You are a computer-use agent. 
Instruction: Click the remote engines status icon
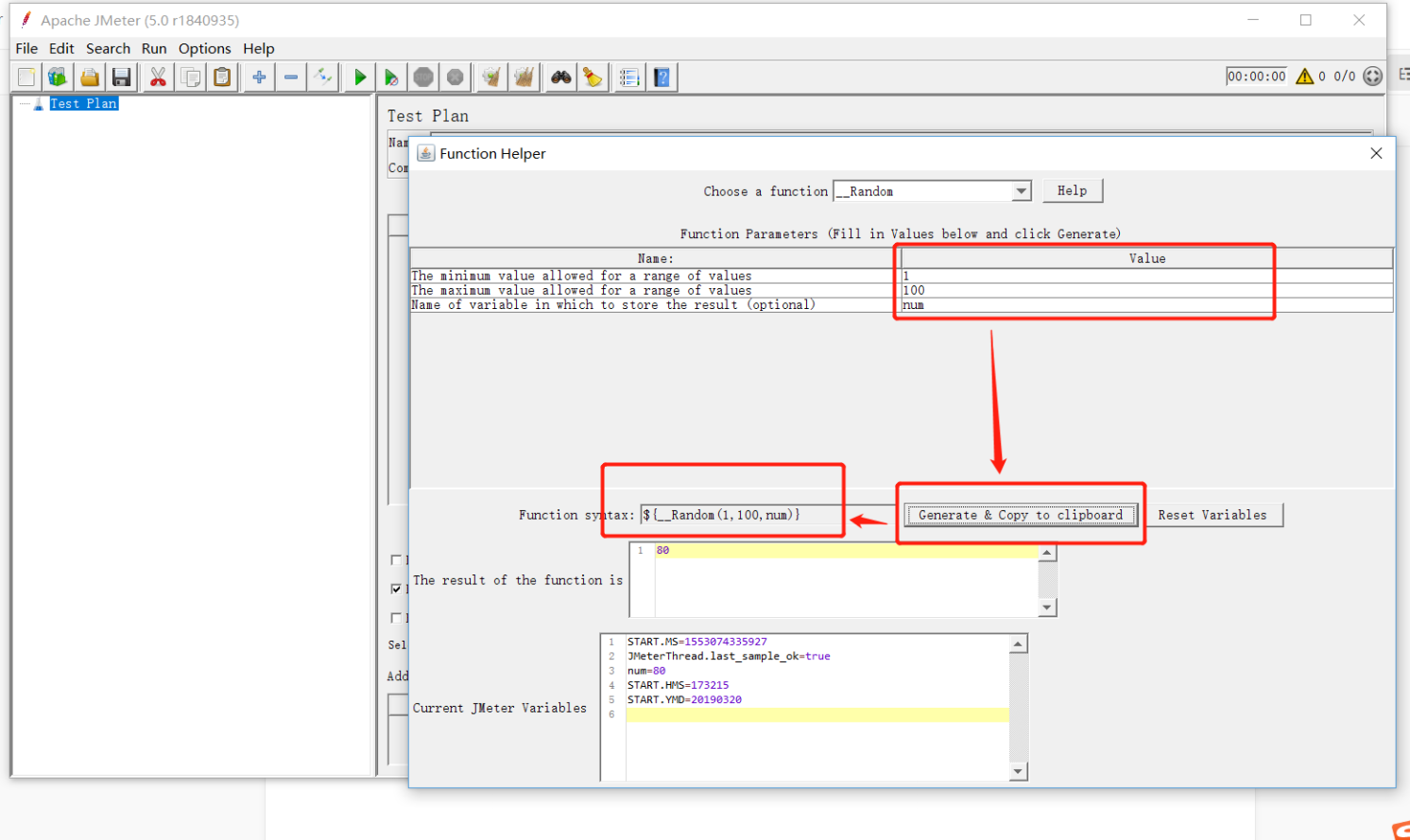coord(1373,77)
